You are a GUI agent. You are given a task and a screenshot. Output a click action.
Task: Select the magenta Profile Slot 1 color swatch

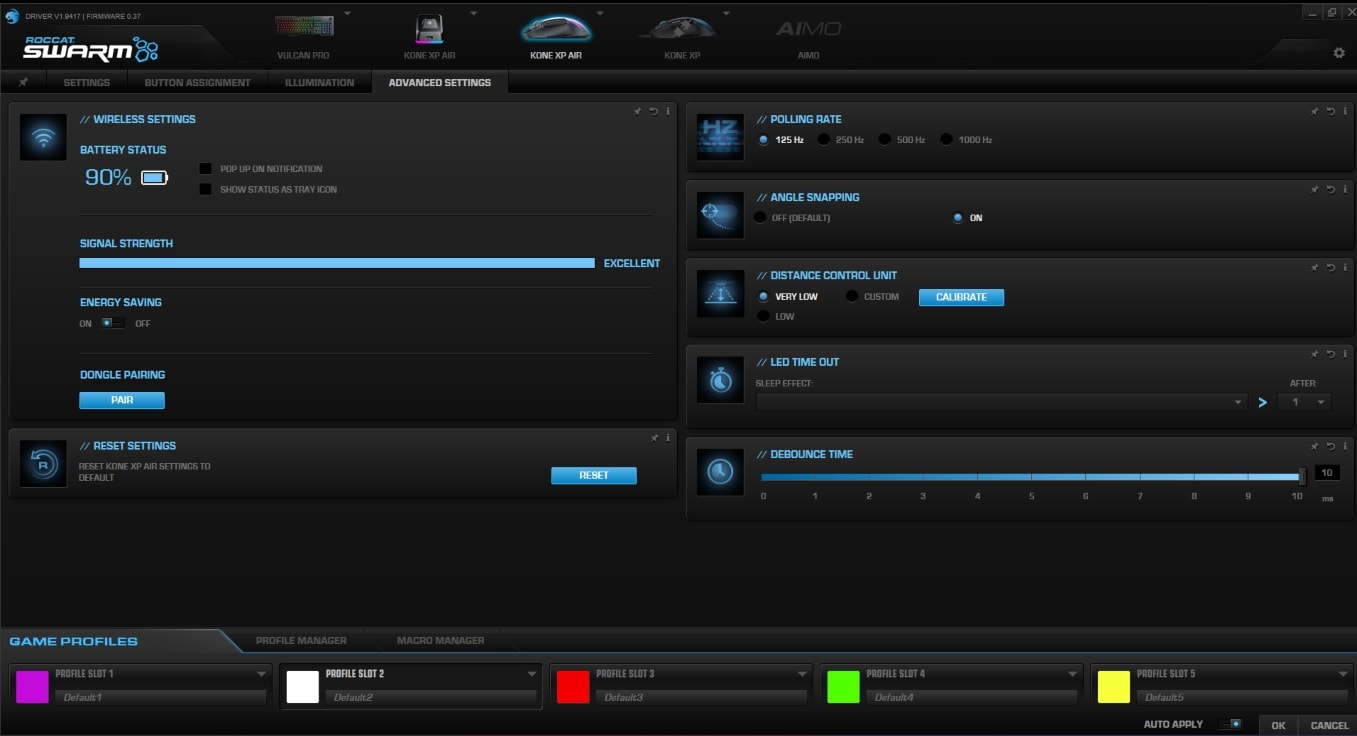(32, 687)
